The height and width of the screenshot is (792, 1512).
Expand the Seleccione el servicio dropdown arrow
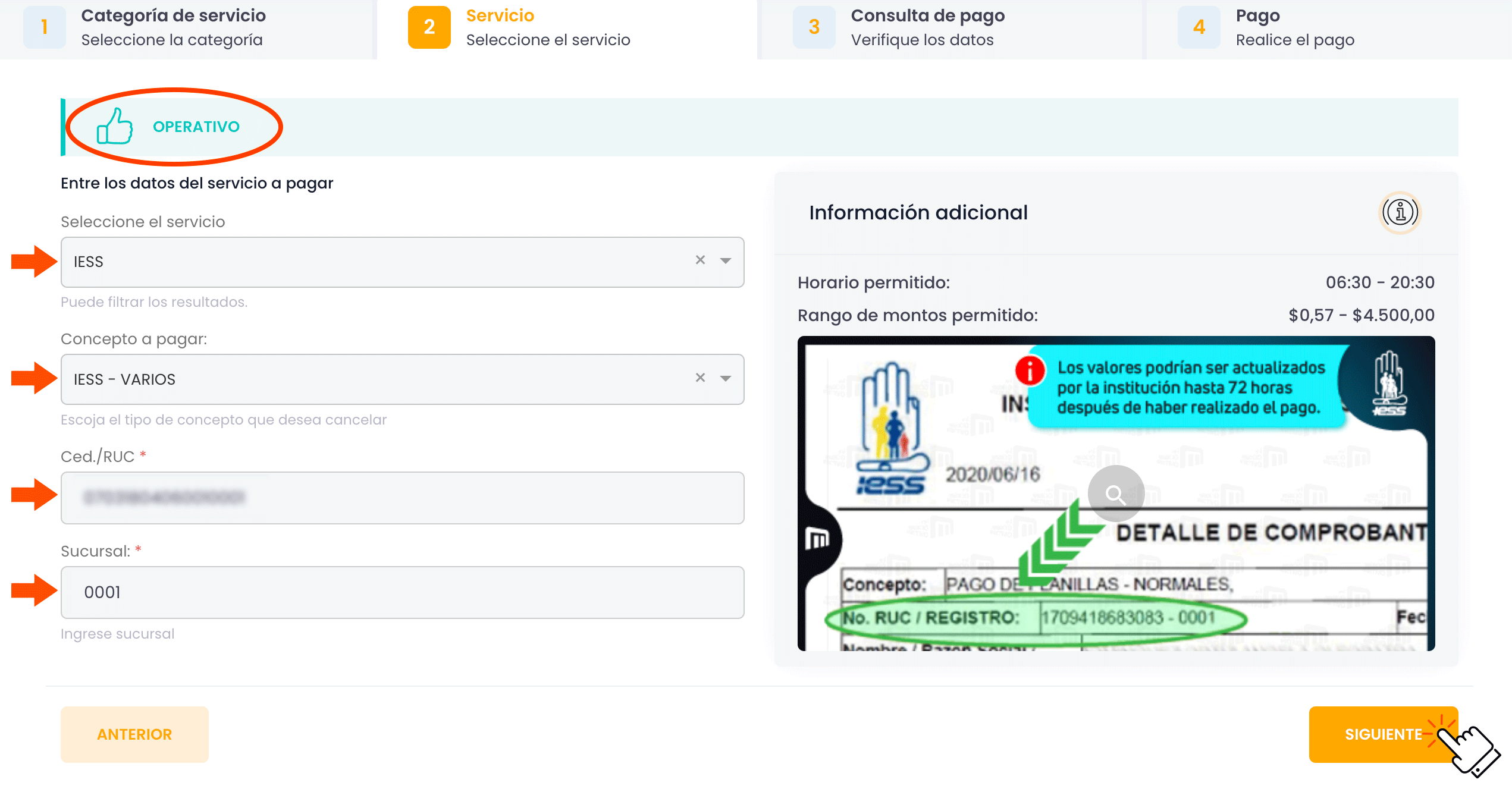(725, 261)
